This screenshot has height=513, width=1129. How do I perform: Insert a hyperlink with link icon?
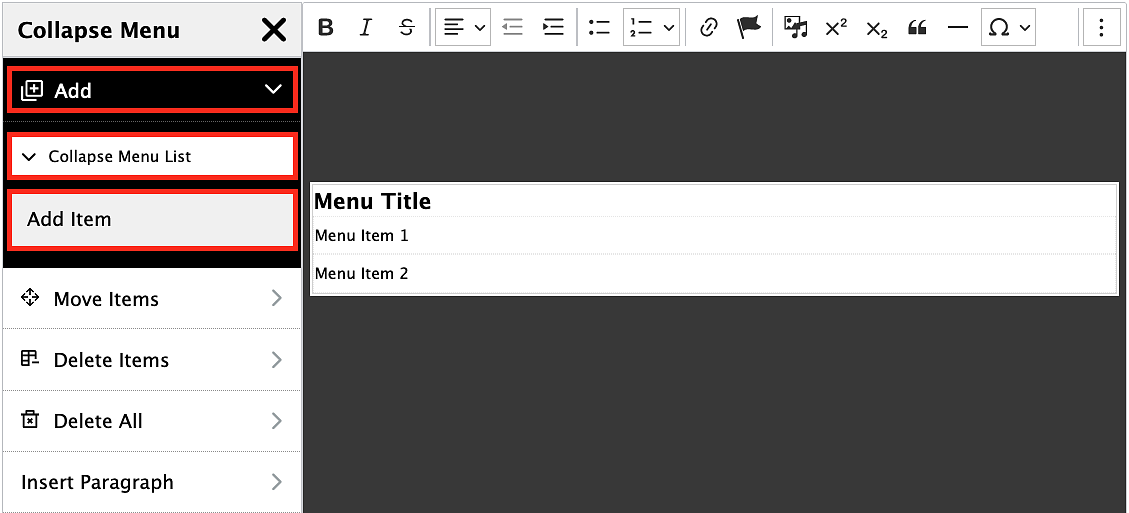point(709,27)
